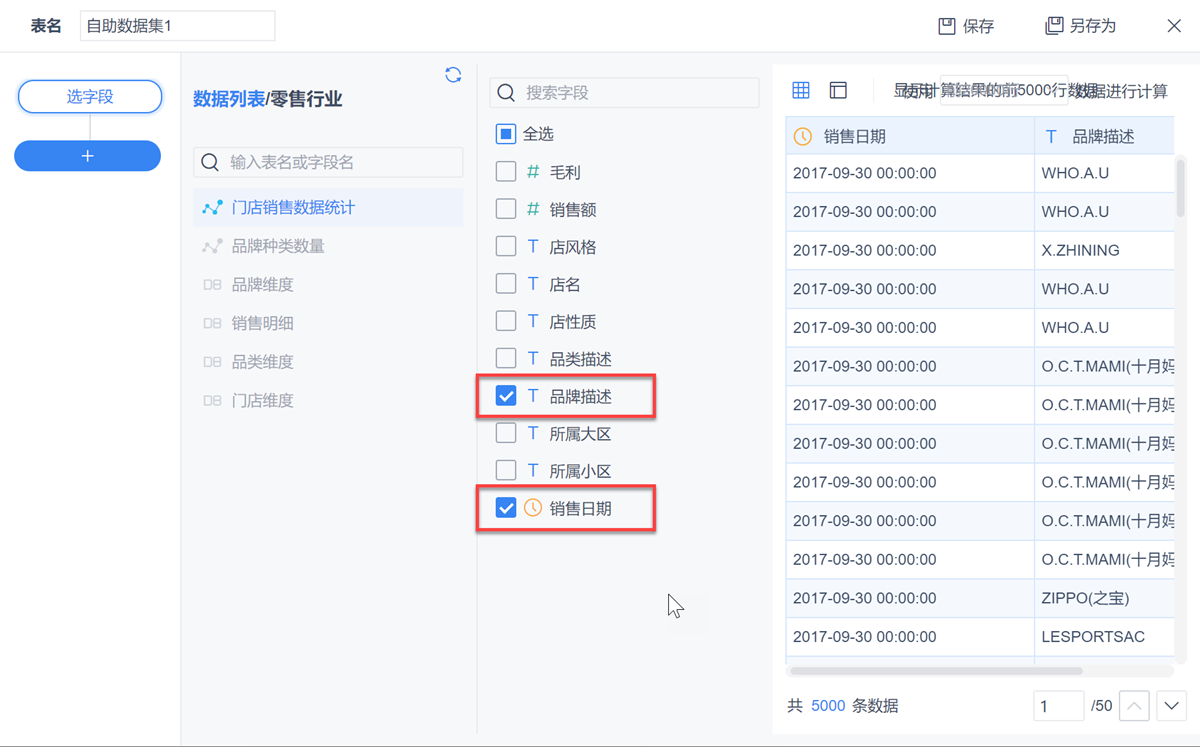Switch to table grid preview icon

[801, 91]
